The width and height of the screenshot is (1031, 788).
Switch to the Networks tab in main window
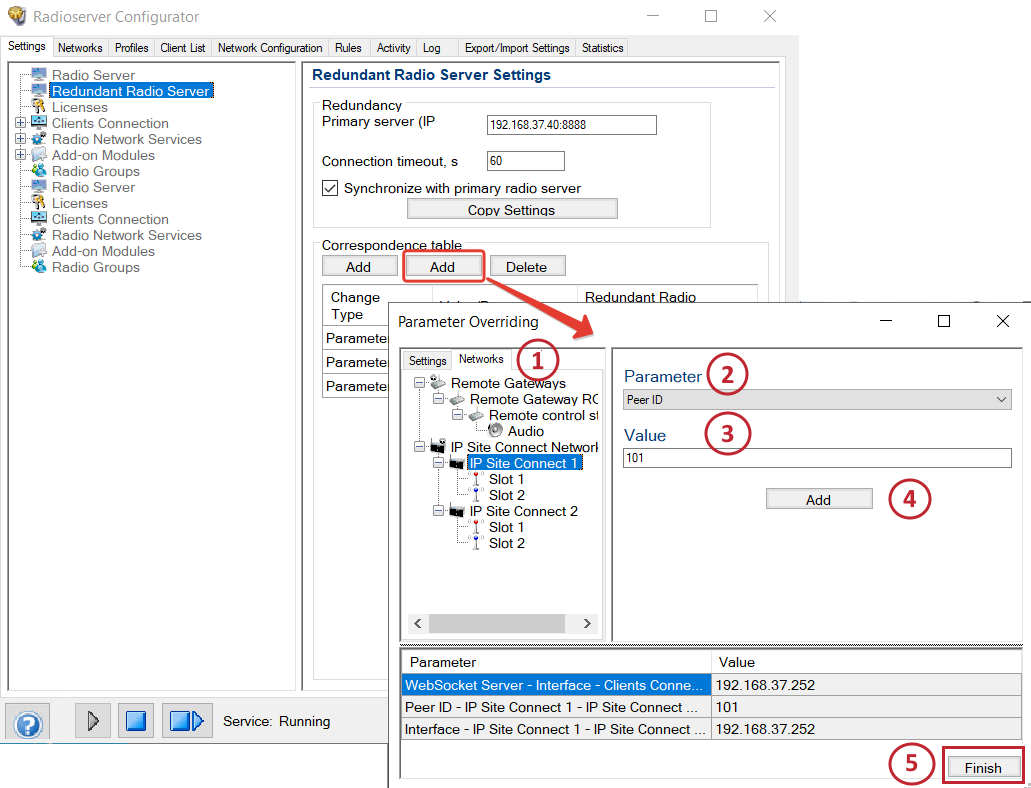click(x=80, y=48)
